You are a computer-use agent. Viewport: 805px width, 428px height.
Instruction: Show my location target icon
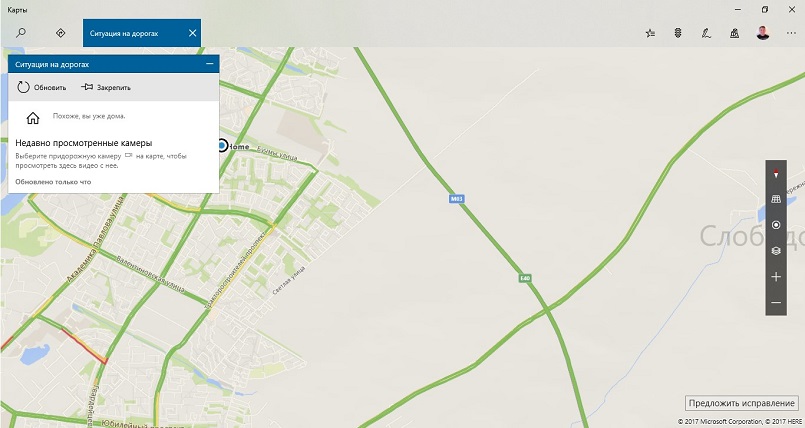[x=776, y=225]
